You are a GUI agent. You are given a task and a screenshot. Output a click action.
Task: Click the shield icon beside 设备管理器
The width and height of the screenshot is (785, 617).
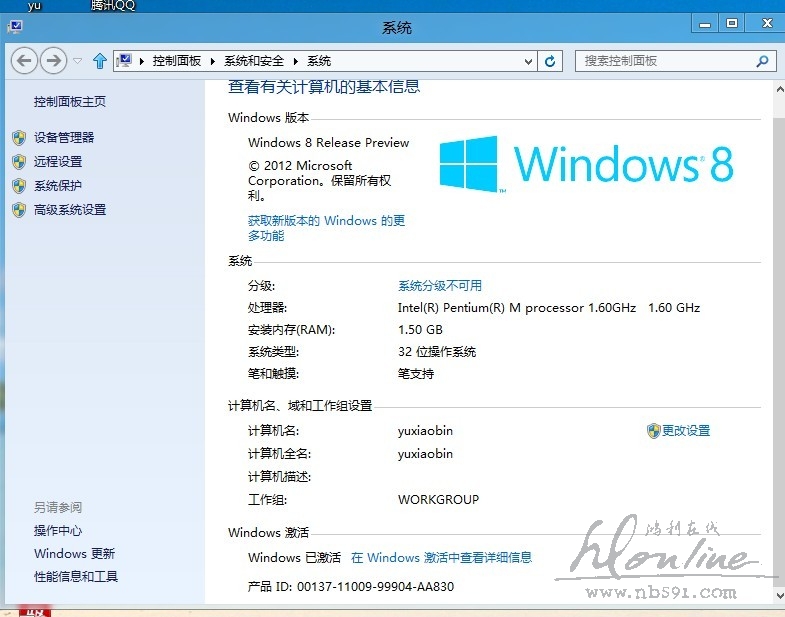point(19,138)
